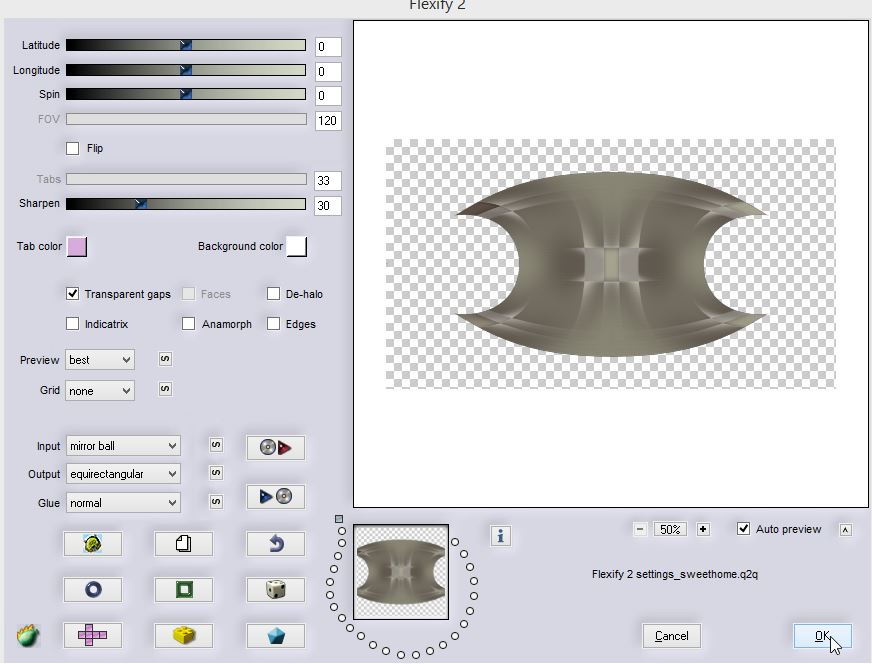Pick the Tab color swatch

[76, 247]
